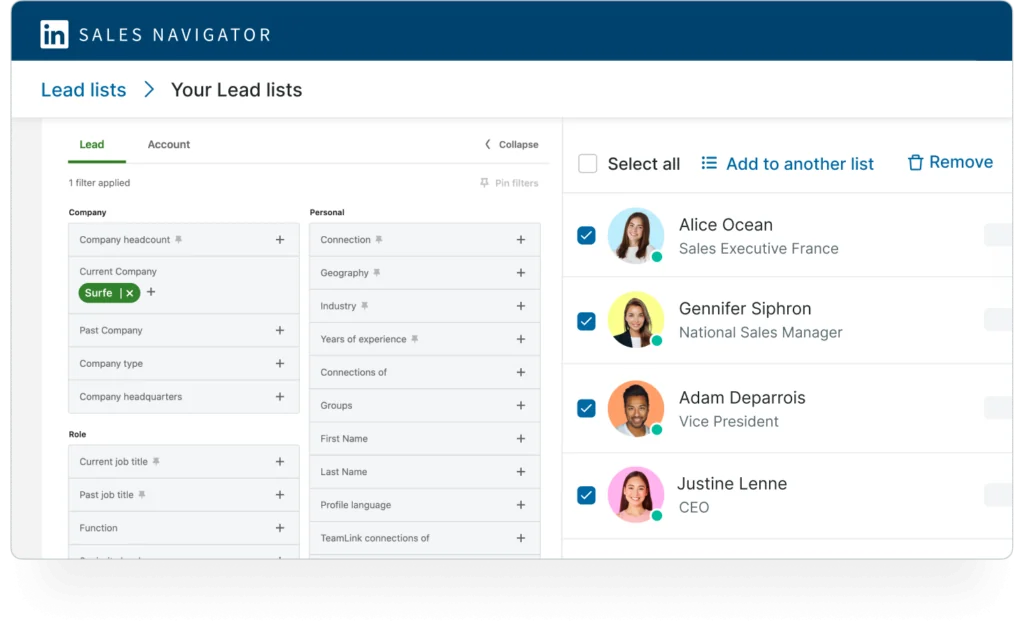The image size is (1024, 633).
Task: Remove the Surfe company filter chip
Action: point(130,293)
